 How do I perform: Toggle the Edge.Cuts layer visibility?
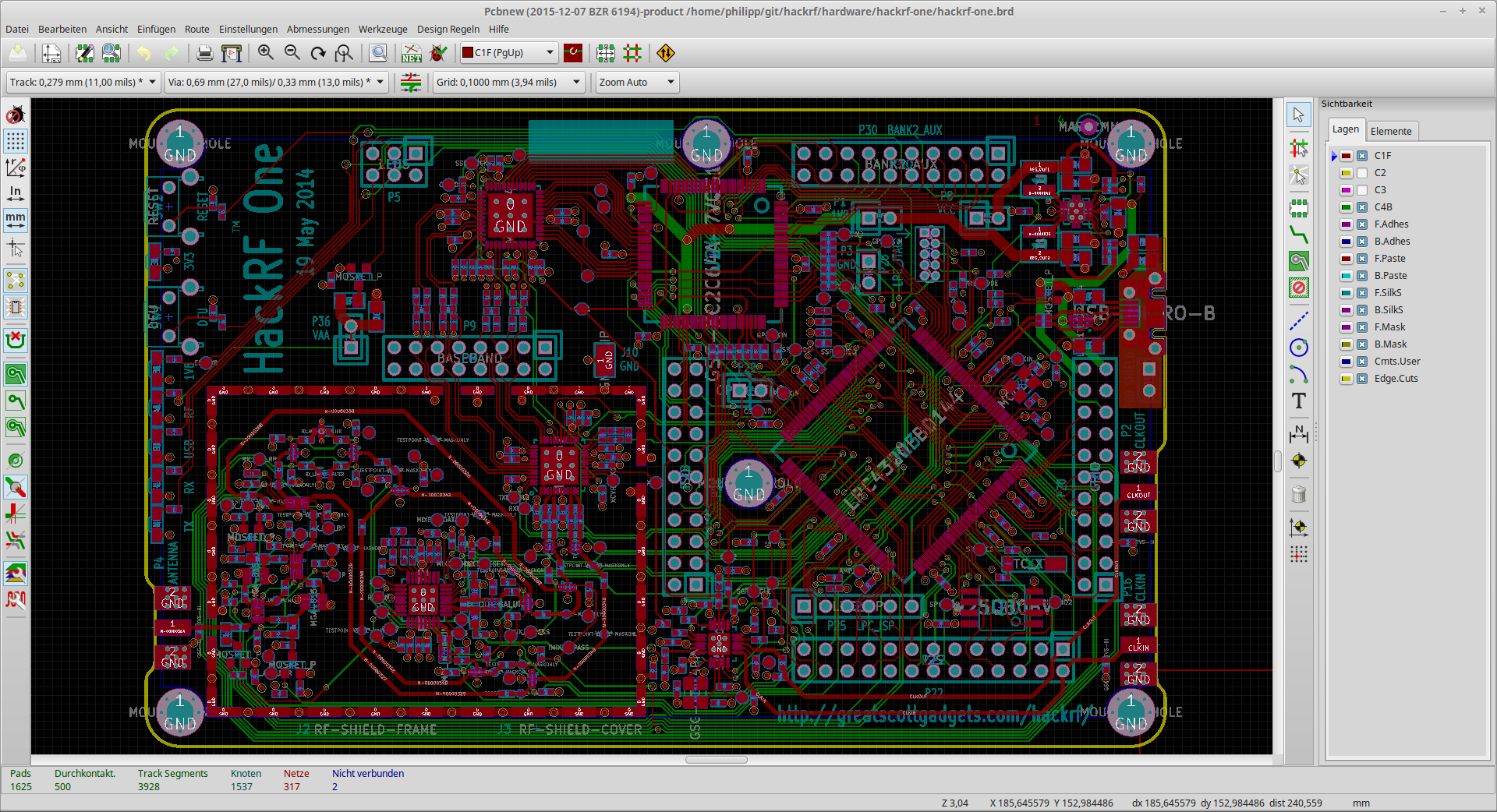1363,378
